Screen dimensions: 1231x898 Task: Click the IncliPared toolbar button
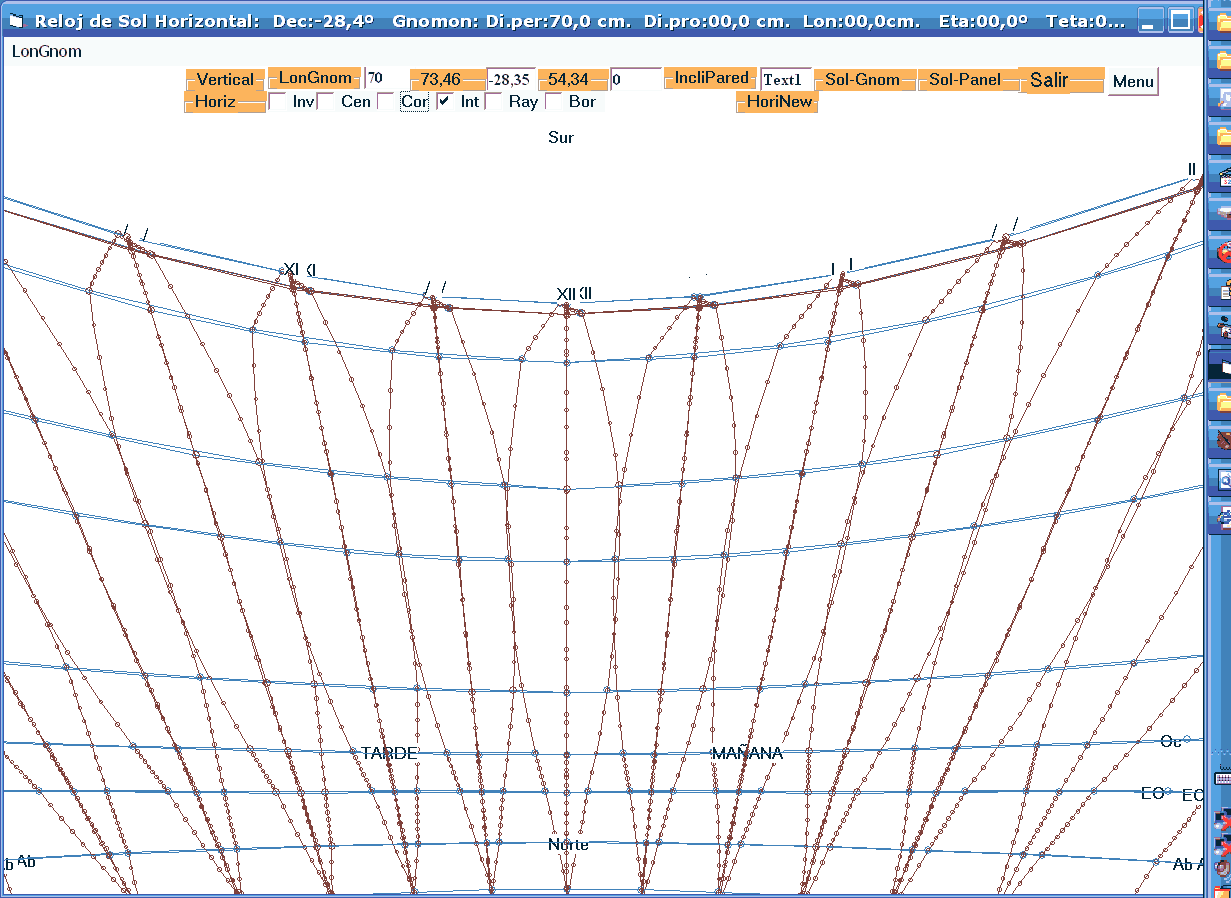click(710, 78)
